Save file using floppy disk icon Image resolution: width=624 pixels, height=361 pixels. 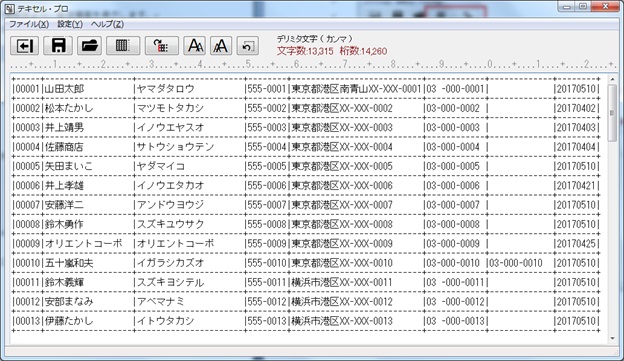[x=58, y=46]
